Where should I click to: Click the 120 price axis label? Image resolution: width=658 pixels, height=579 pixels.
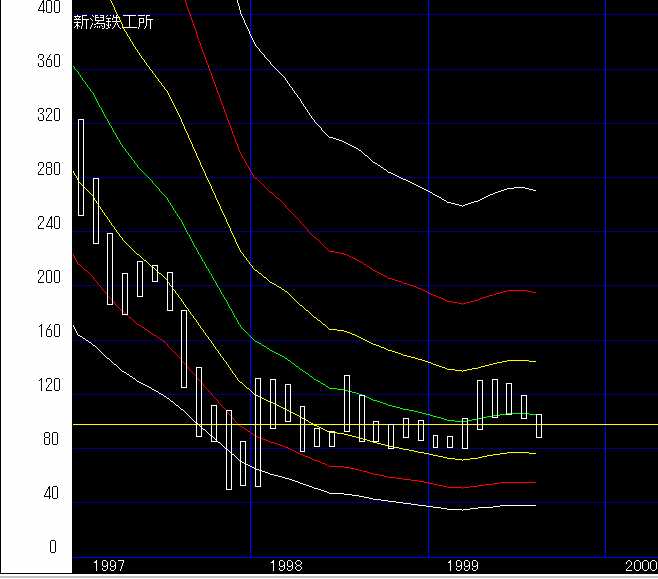point(20,386)
